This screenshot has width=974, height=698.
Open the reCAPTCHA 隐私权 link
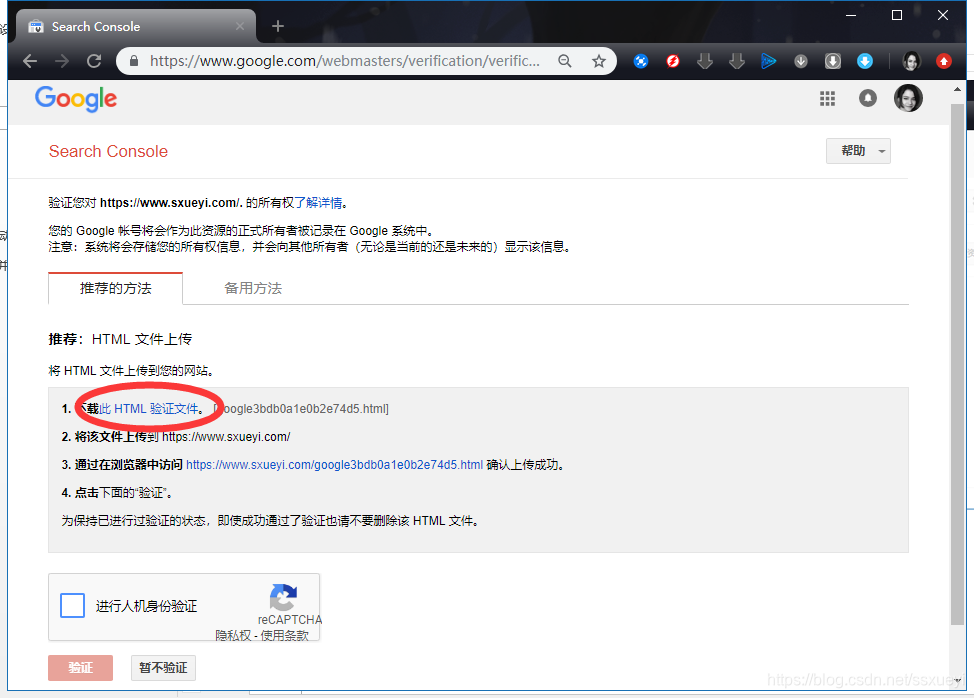coord(233,635)
